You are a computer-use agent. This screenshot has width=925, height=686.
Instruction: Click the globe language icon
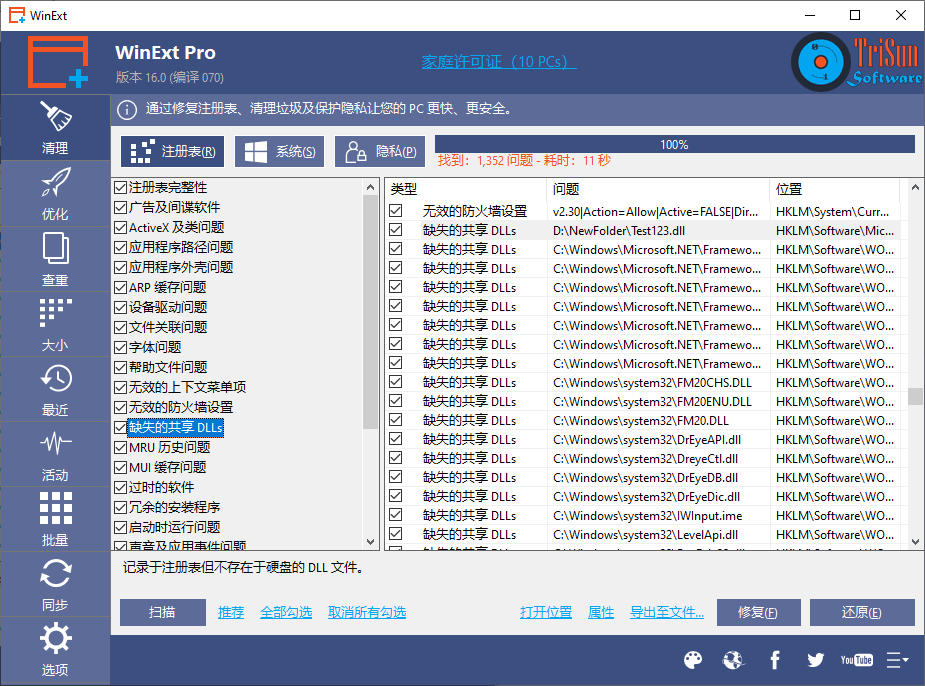tap(733, 660)
